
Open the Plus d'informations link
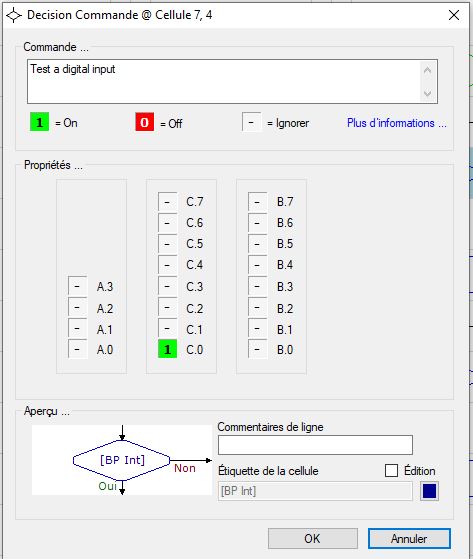pyautogui.click(x=396, y=123)
